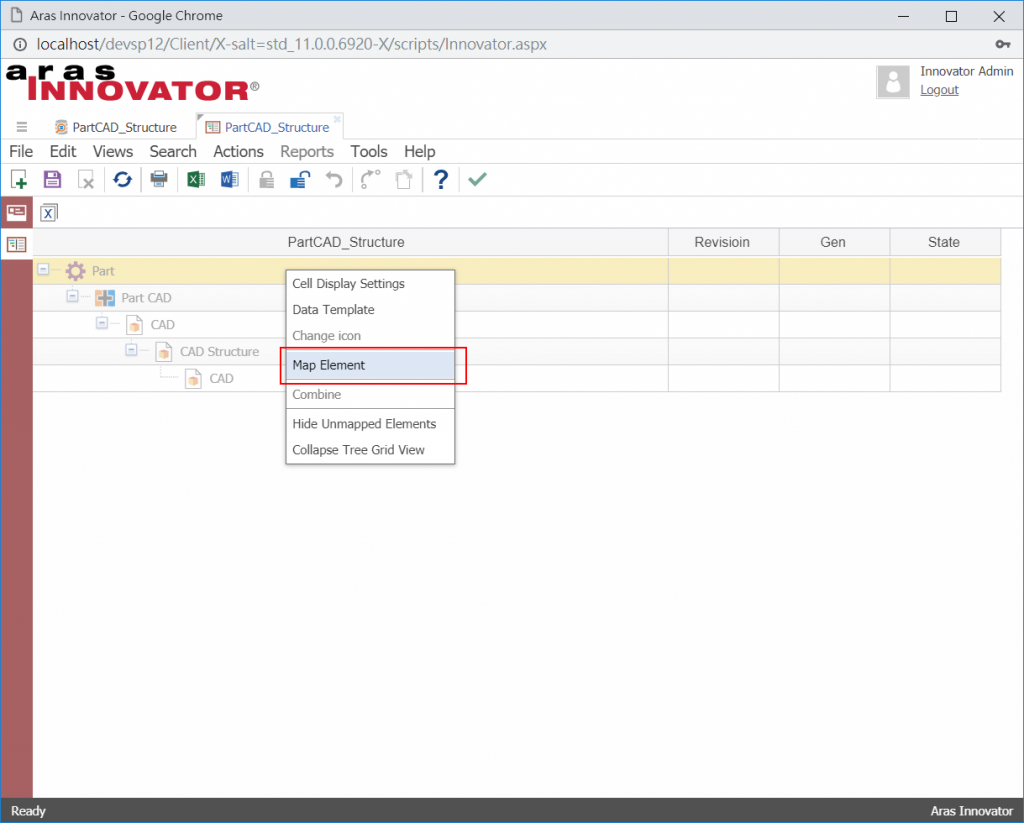This screenshot has height=823, width=1024.
Task: Click the copy/paste clipboard toolbar icon
Action: [x=404, y=179]
